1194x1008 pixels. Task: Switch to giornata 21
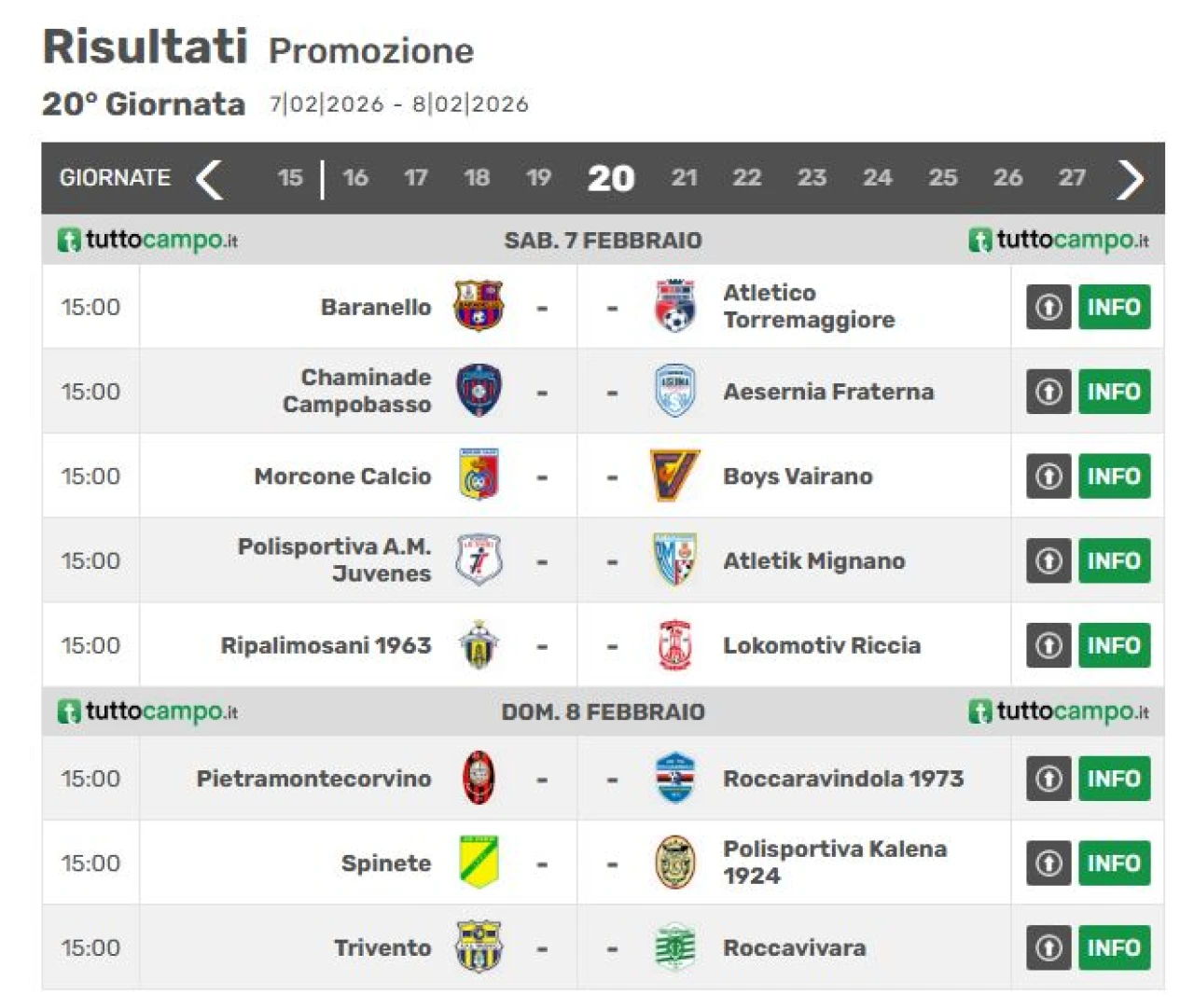684,177
